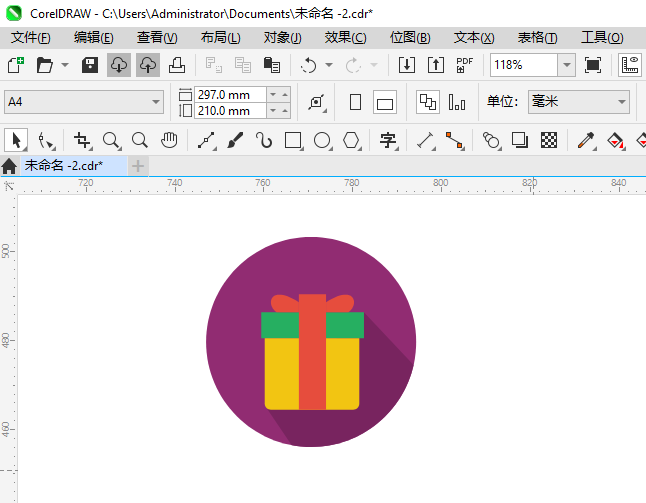646x503 pixels.
Task: Paste from clipboard
Action: pos(272,65)
